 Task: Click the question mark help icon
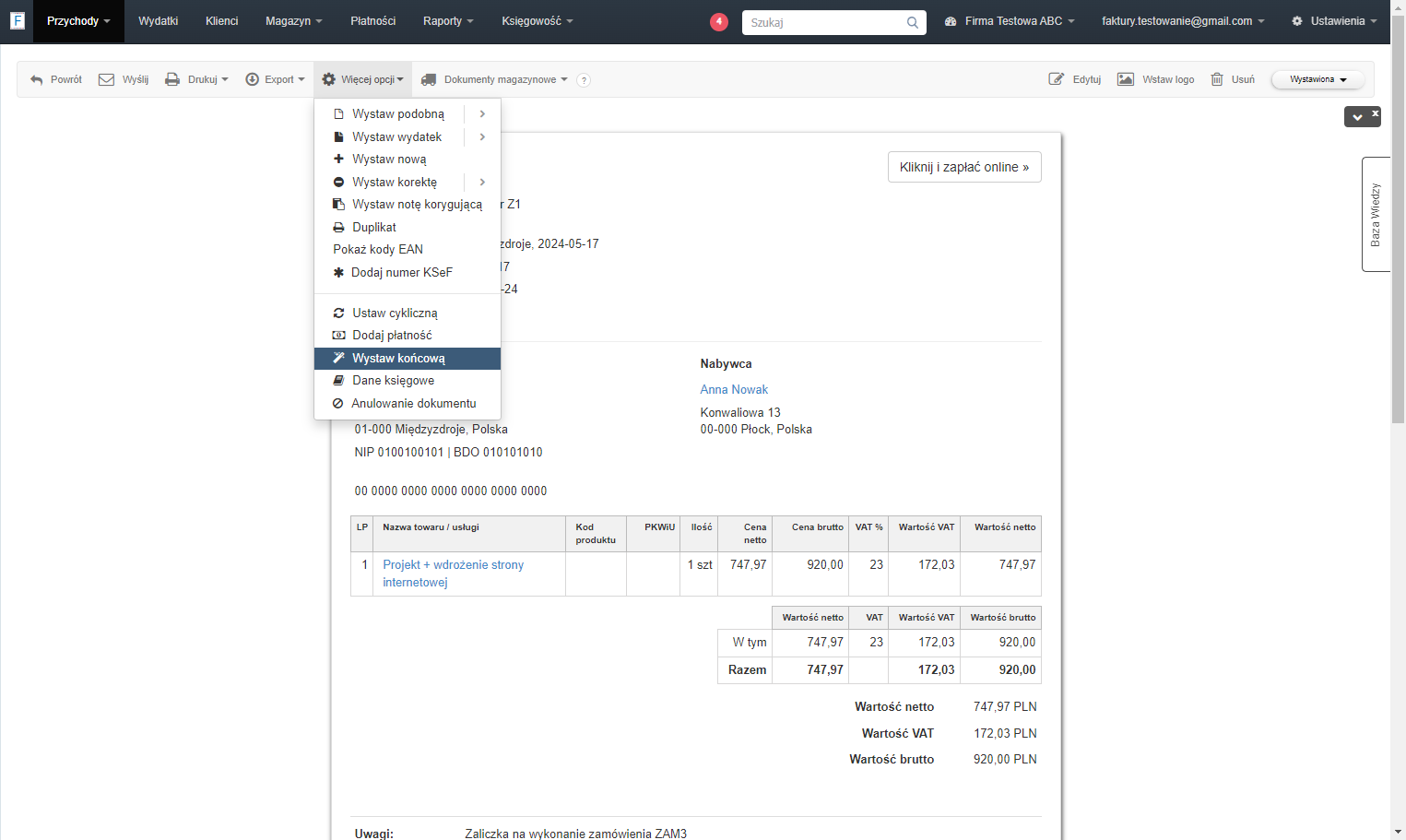click(x=584, y=80)
